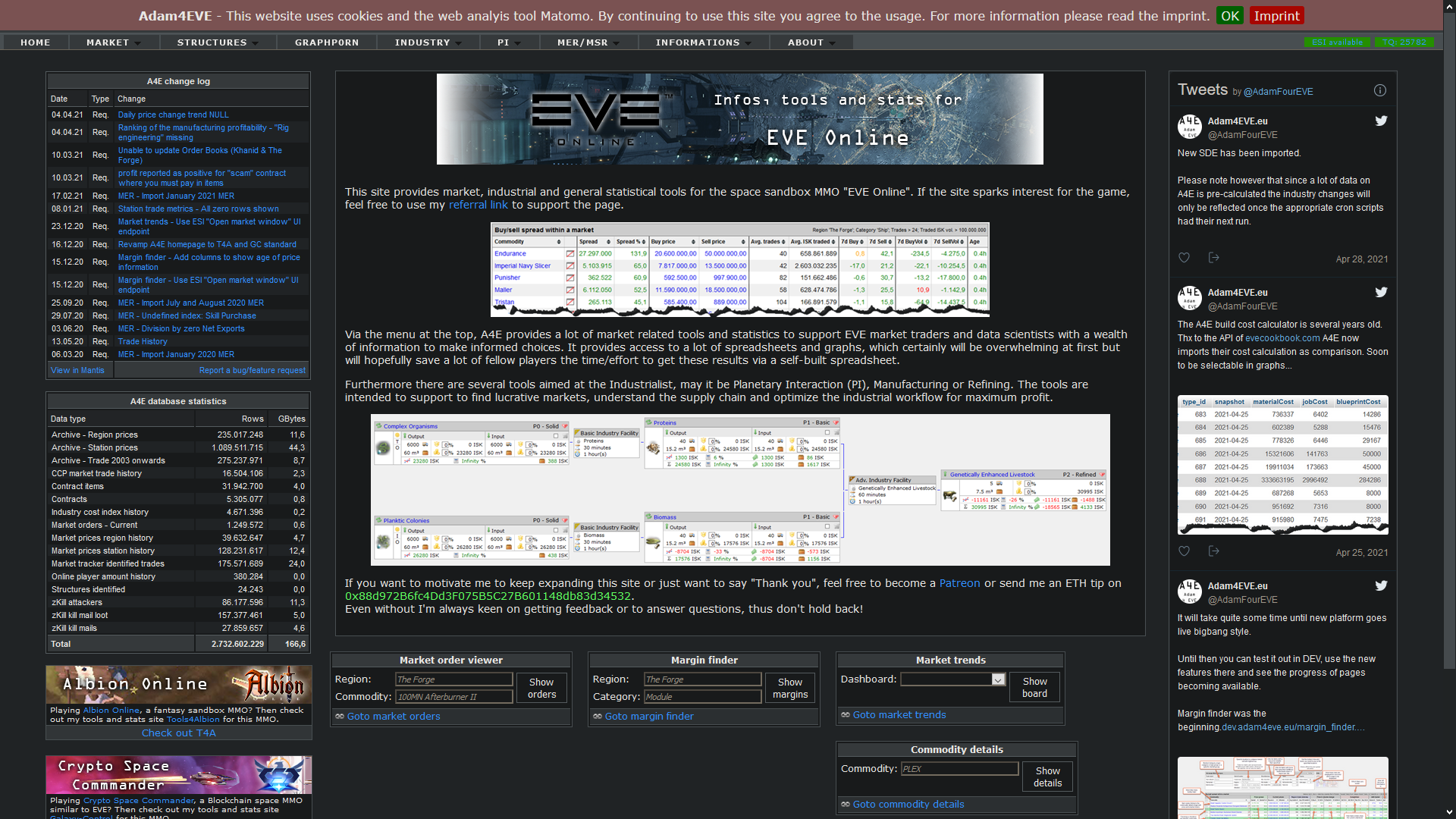Open the PI menu
The width and height of the screenshot is (1456, 819).
pyautogui.click(x=510, y=42)
